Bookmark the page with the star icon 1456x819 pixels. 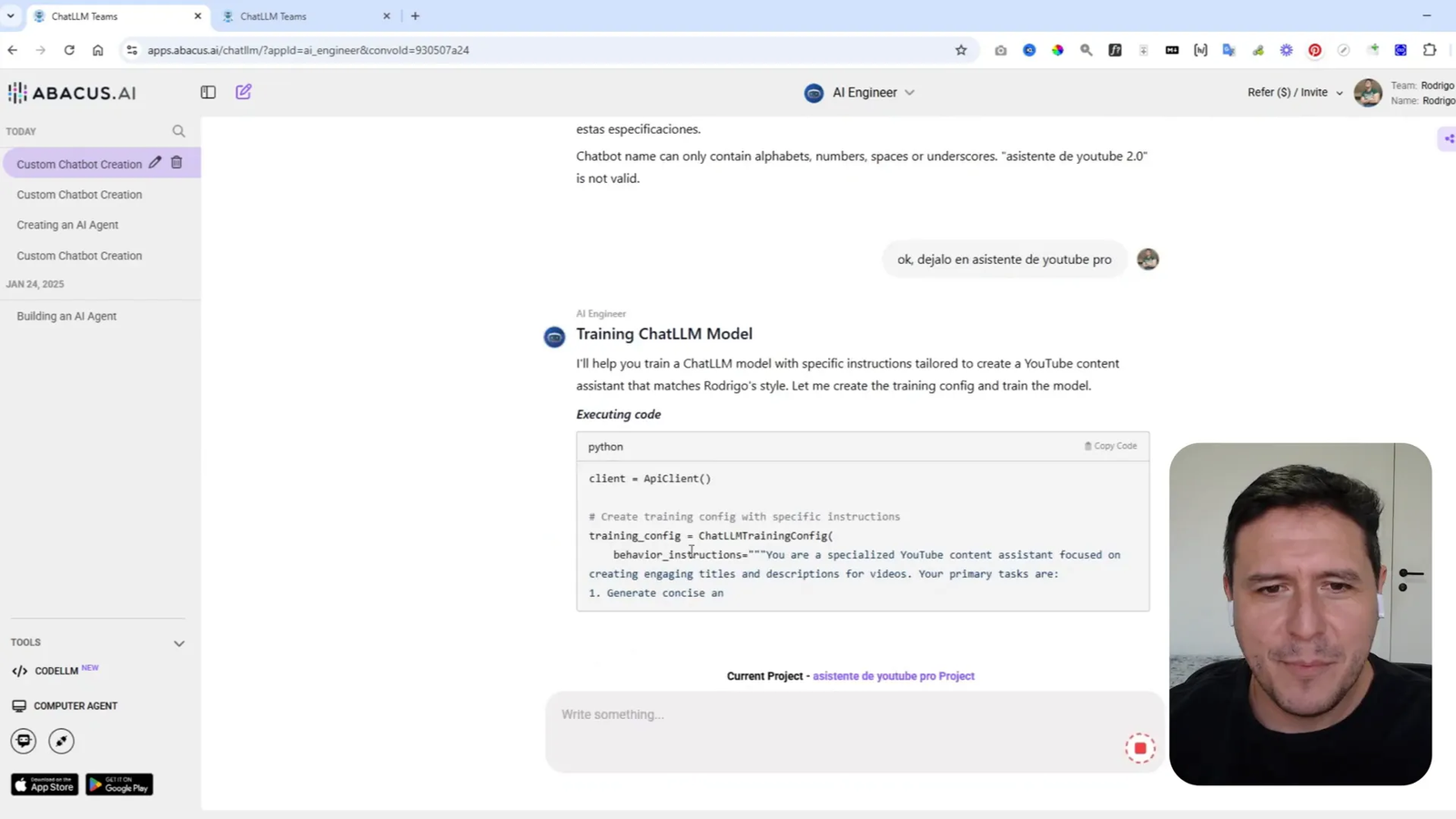[x=962, y=50]
